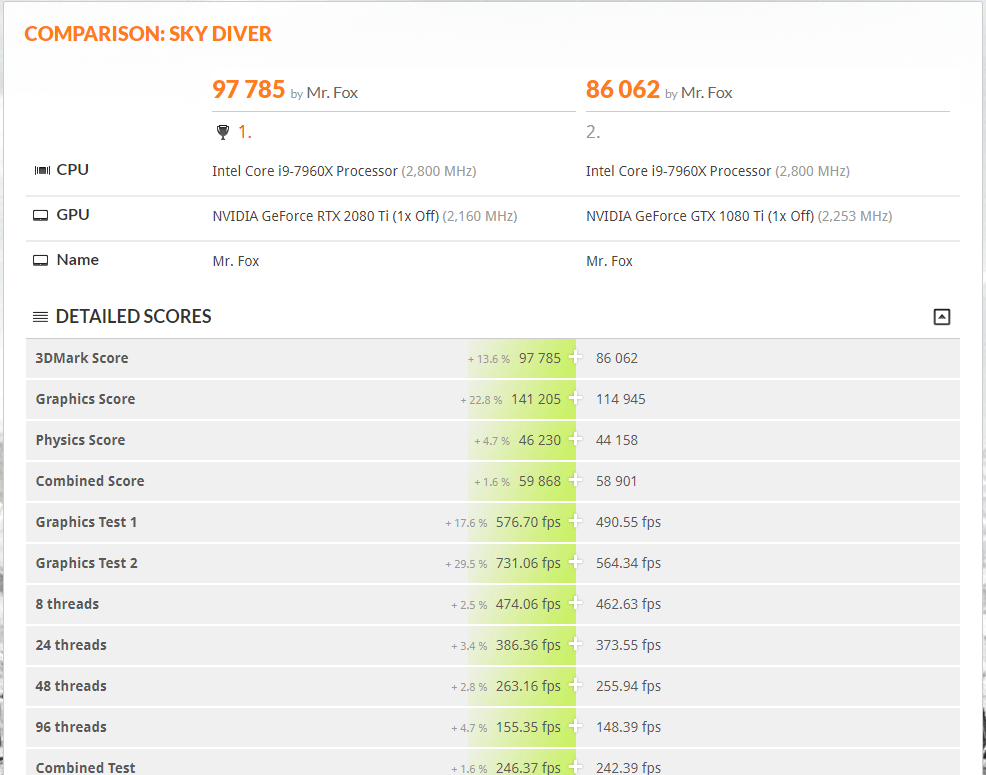This screenshot has width=986, height=775.
Task: Click the + 29.5 % difference value
Action: click(466, 564)
